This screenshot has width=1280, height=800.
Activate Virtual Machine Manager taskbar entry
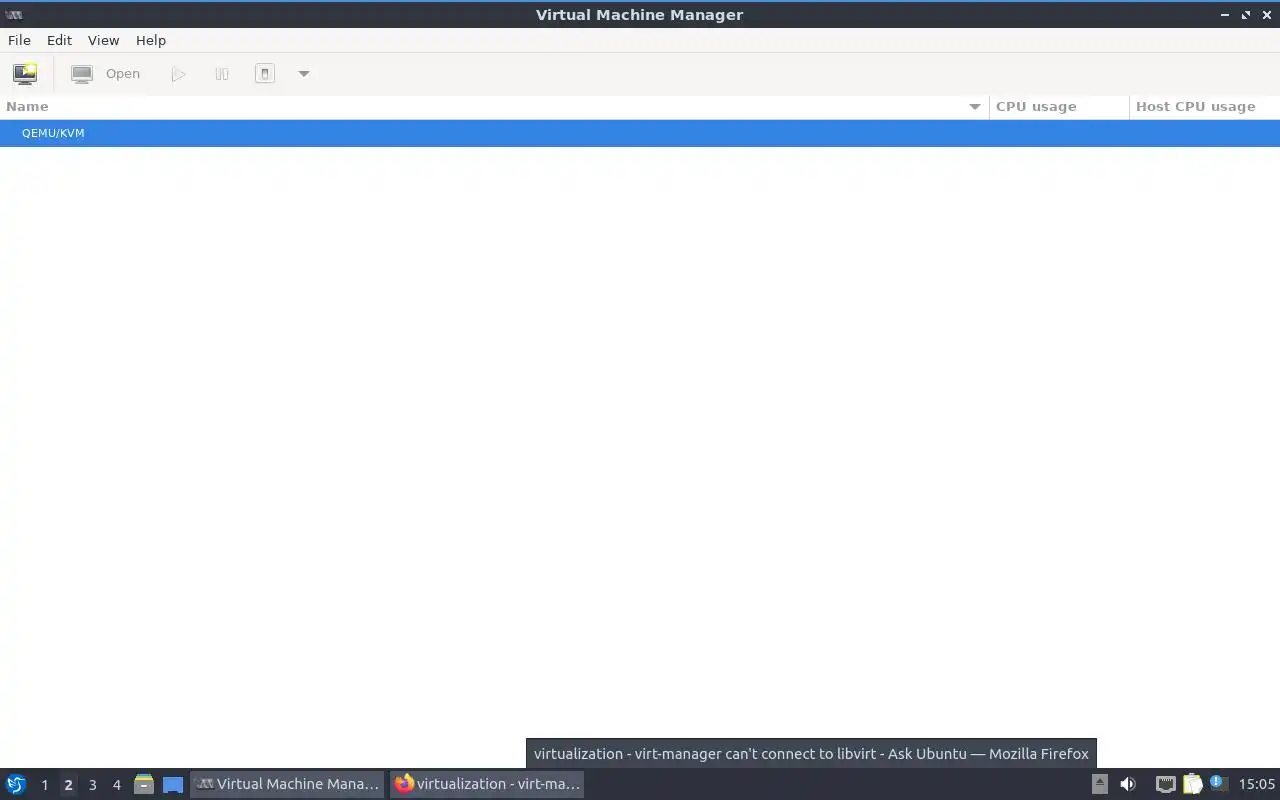(x=288, y=784)
